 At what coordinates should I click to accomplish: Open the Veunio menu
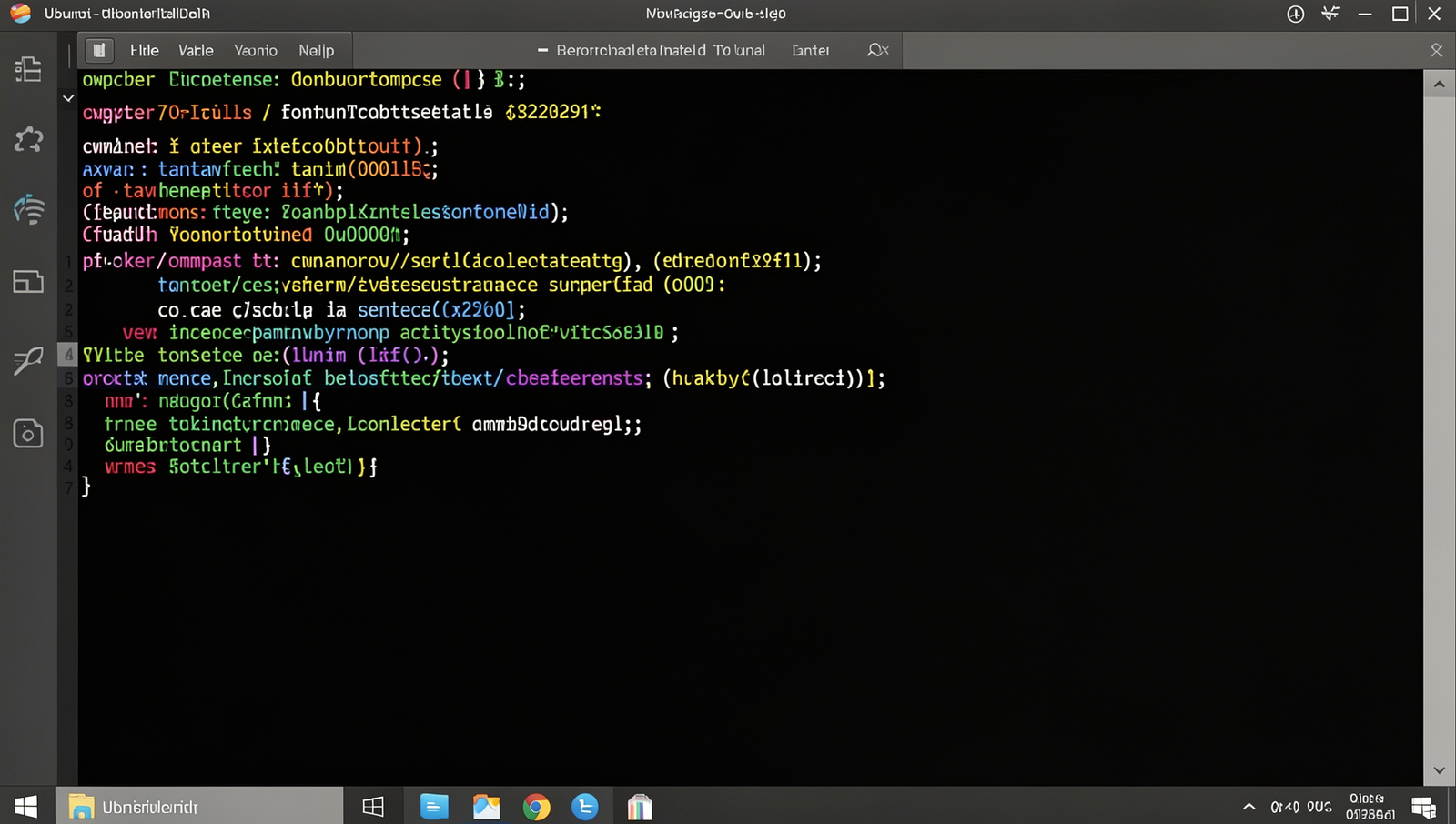pos(256,50)
